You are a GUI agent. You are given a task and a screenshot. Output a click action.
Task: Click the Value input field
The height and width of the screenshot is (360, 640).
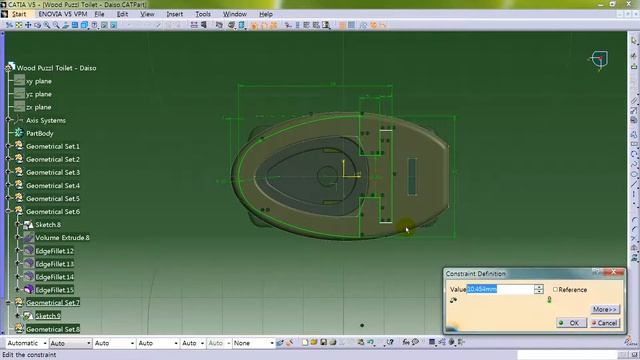pos(500,289)
